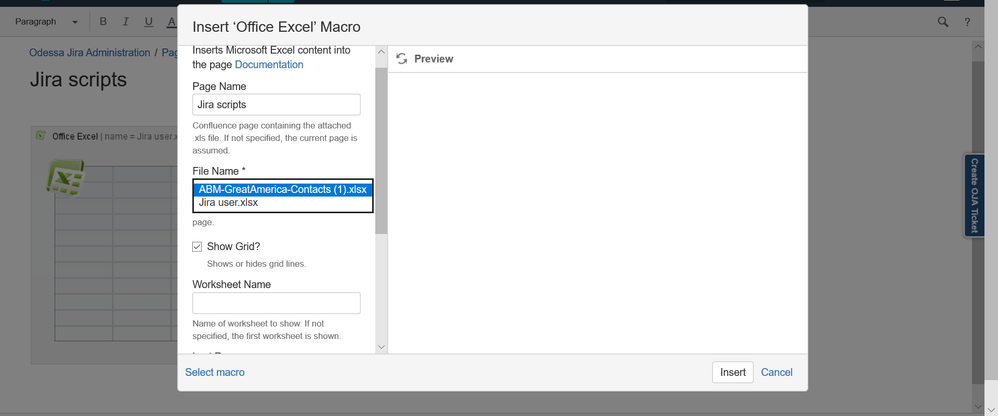
Task: Click the macro parameters scrollbar thumb
Action: (x=381, y=150)
